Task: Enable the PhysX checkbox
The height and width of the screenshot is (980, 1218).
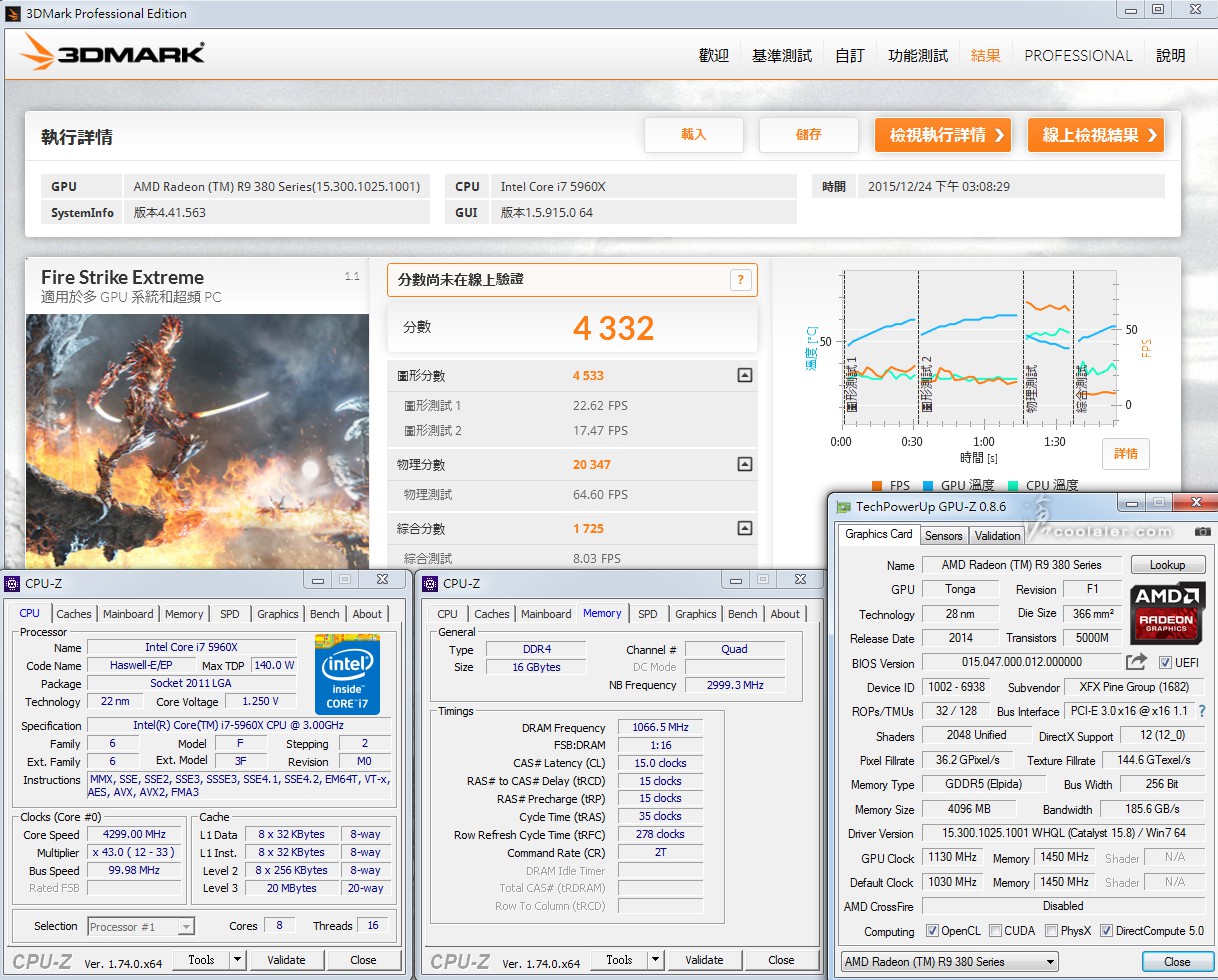Action: [x=1051, y=931]
